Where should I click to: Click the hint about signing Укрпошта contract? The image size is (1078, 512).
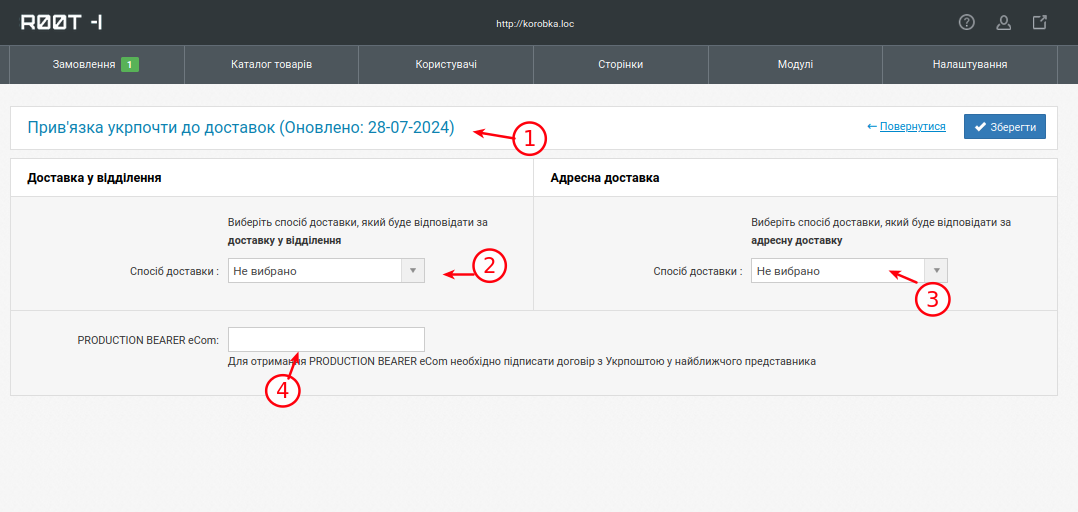click(522, 361)
